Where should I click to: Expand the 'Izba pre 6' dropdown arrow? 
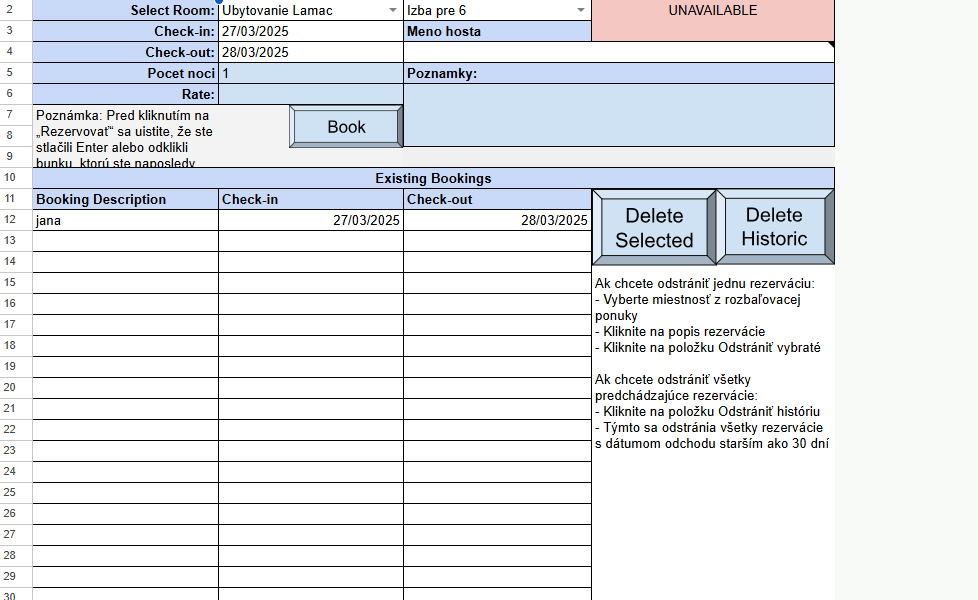pos(580,11)
